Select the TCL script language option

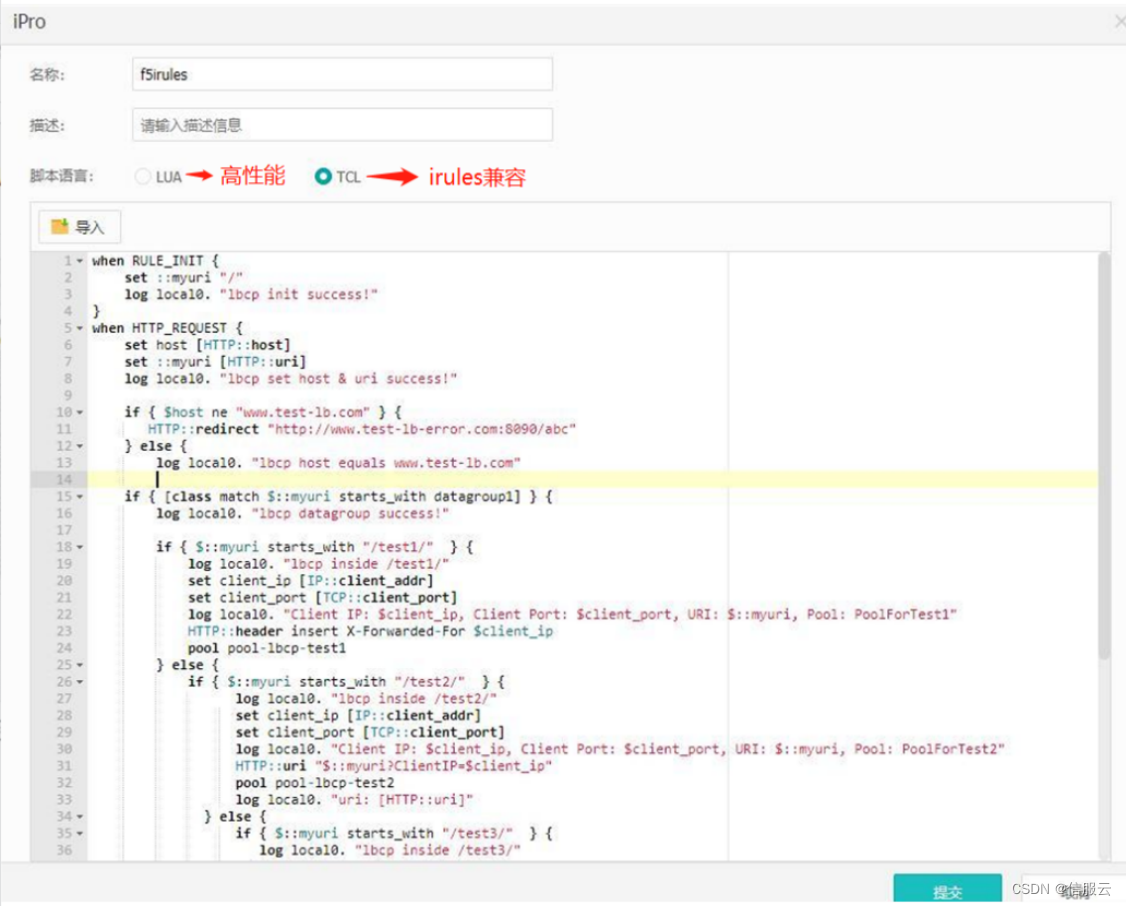(x=323, y=177)
